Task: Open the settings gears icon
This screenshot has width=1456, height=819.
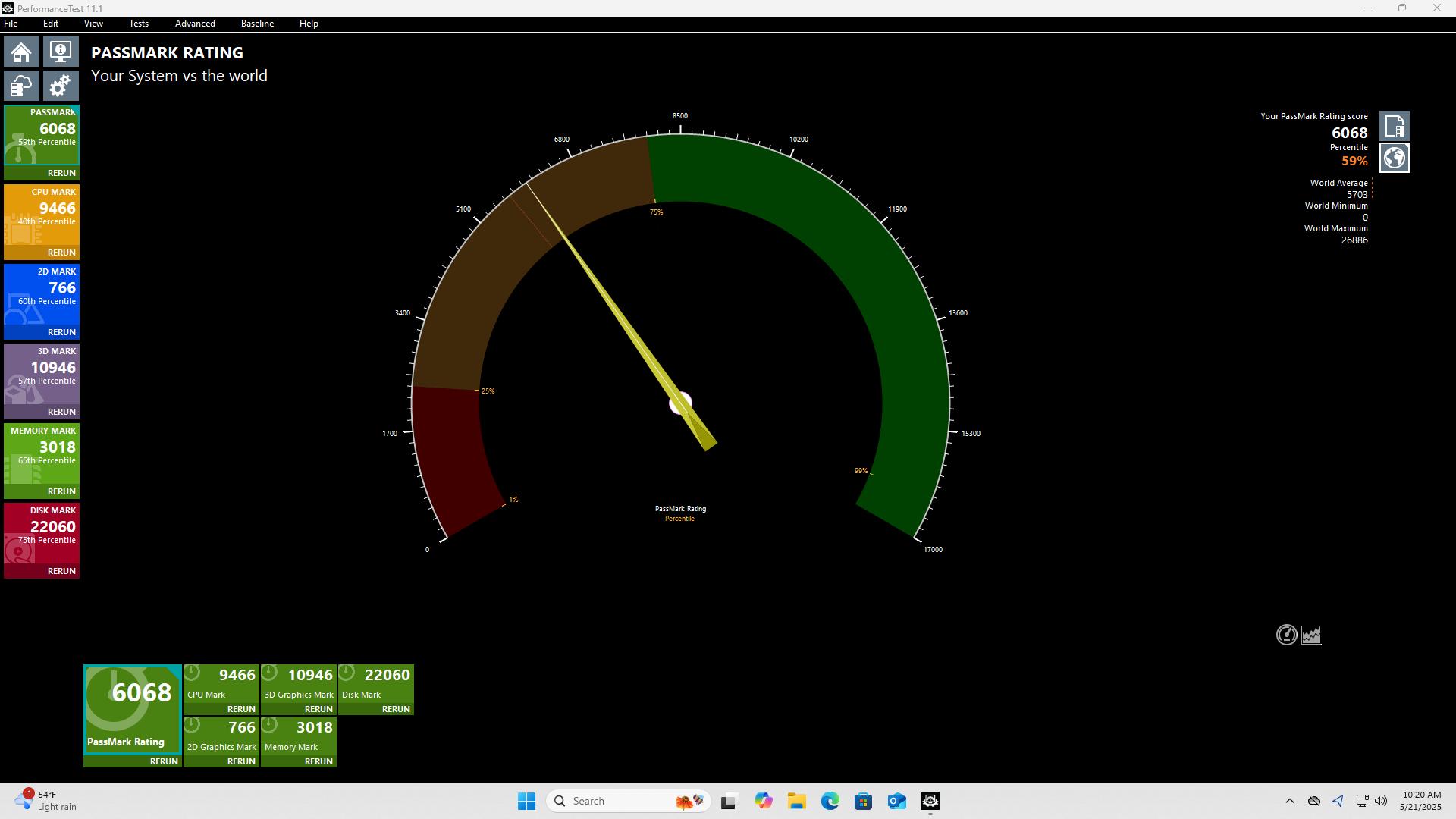Action: coord(61,86)
